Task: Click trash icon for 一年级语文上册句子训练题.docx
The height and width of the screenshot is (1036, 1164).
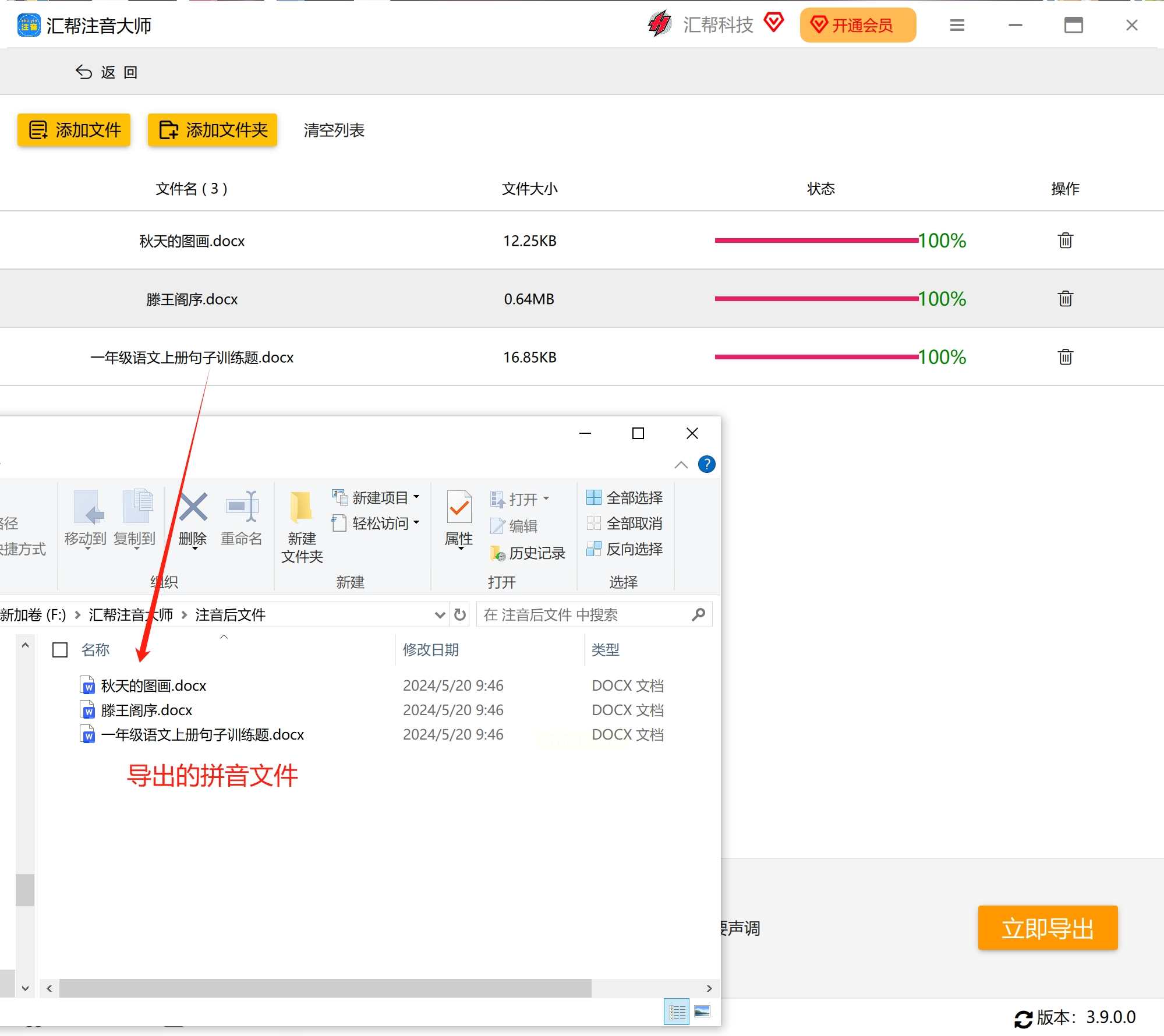Action: [x=1065, y=357]
